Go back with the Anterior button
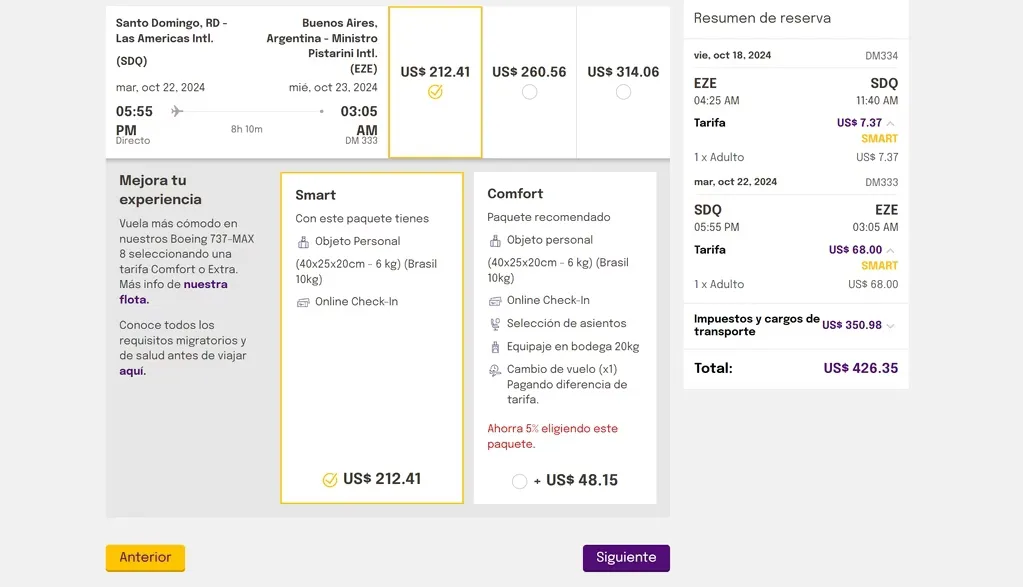Image resolution: width=1023 pixels, height=587 pixels. [145, 558]
